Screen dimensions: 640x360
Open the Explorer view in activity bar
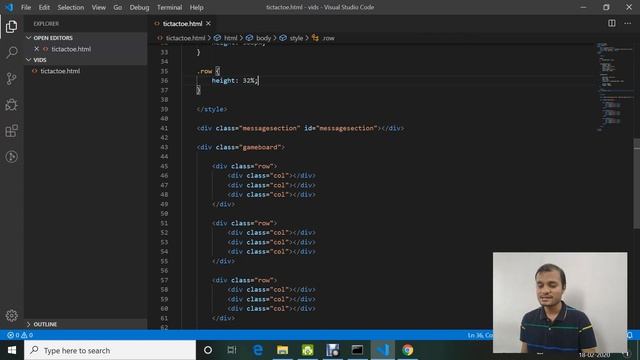click(x=11, y=27)
